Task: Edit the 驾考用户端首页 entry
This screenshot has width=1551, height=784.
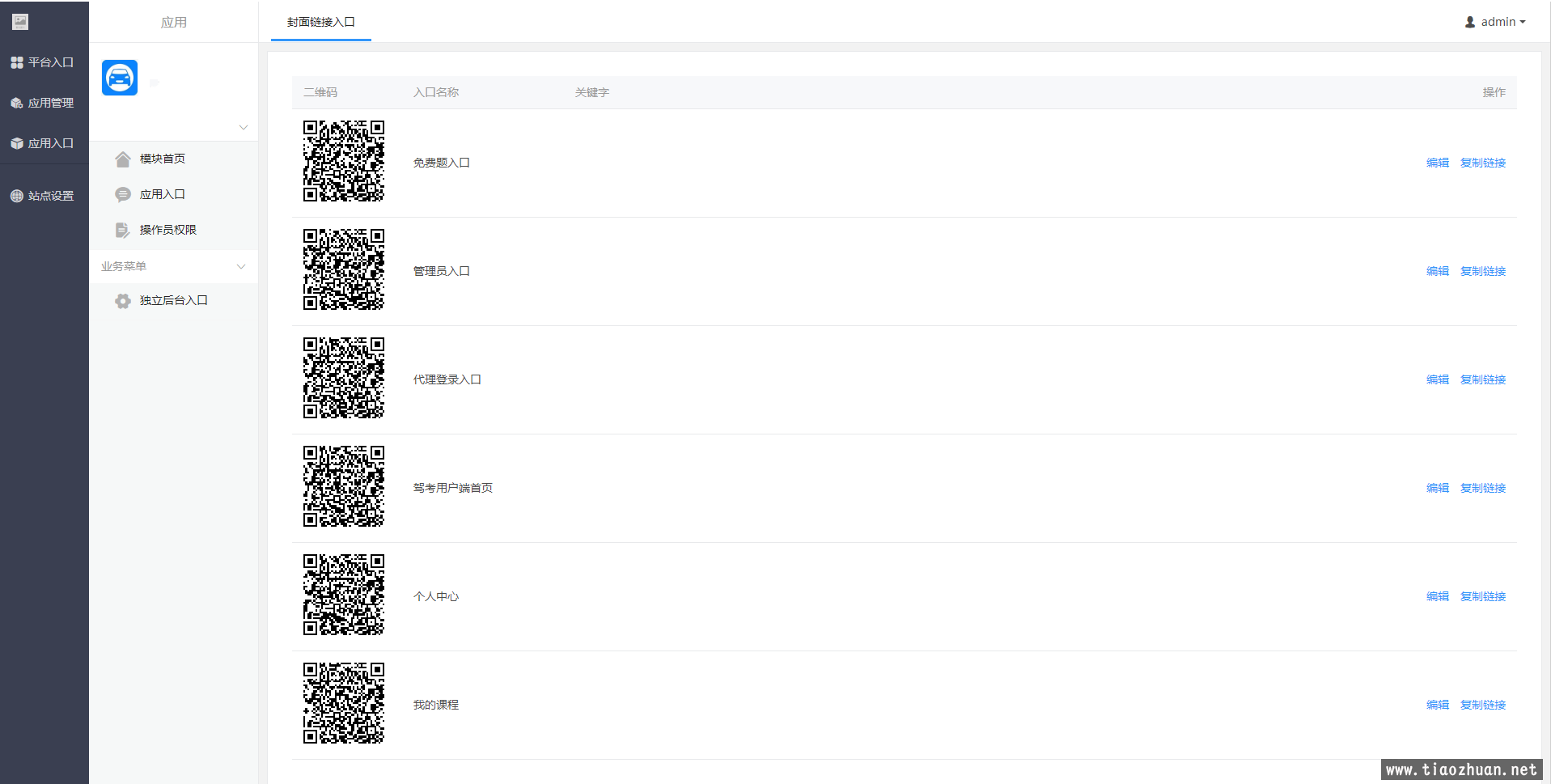Action: click(x=1438, y=488)
